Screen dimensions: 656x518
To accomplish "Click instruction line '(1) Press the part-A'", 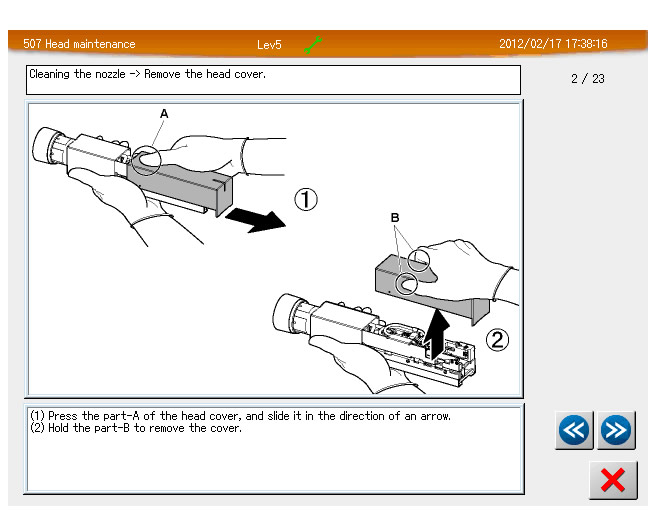I will [x=241, y=416].
